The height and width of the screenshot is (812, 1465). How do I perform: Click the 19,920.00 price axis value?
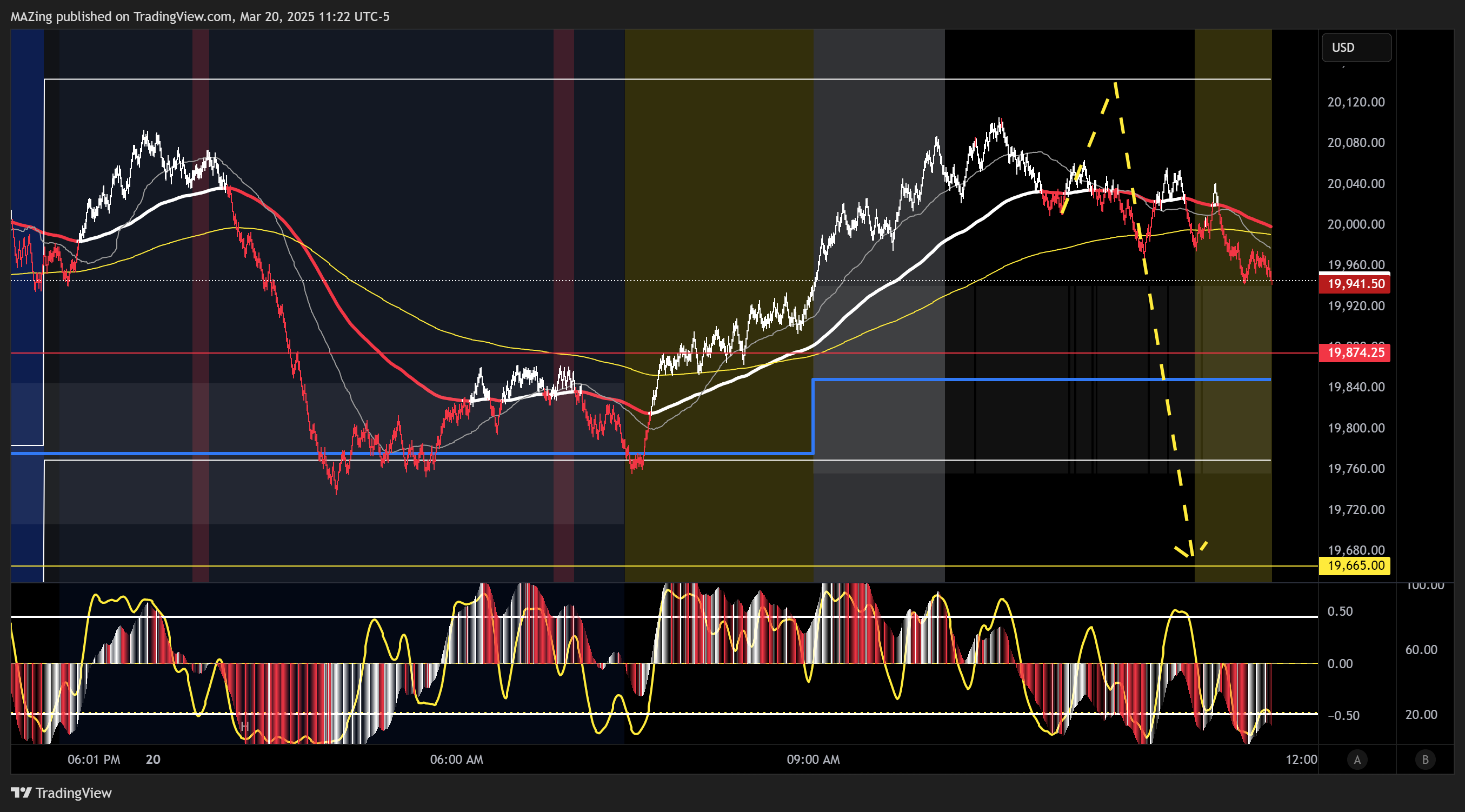point(1356,306)
